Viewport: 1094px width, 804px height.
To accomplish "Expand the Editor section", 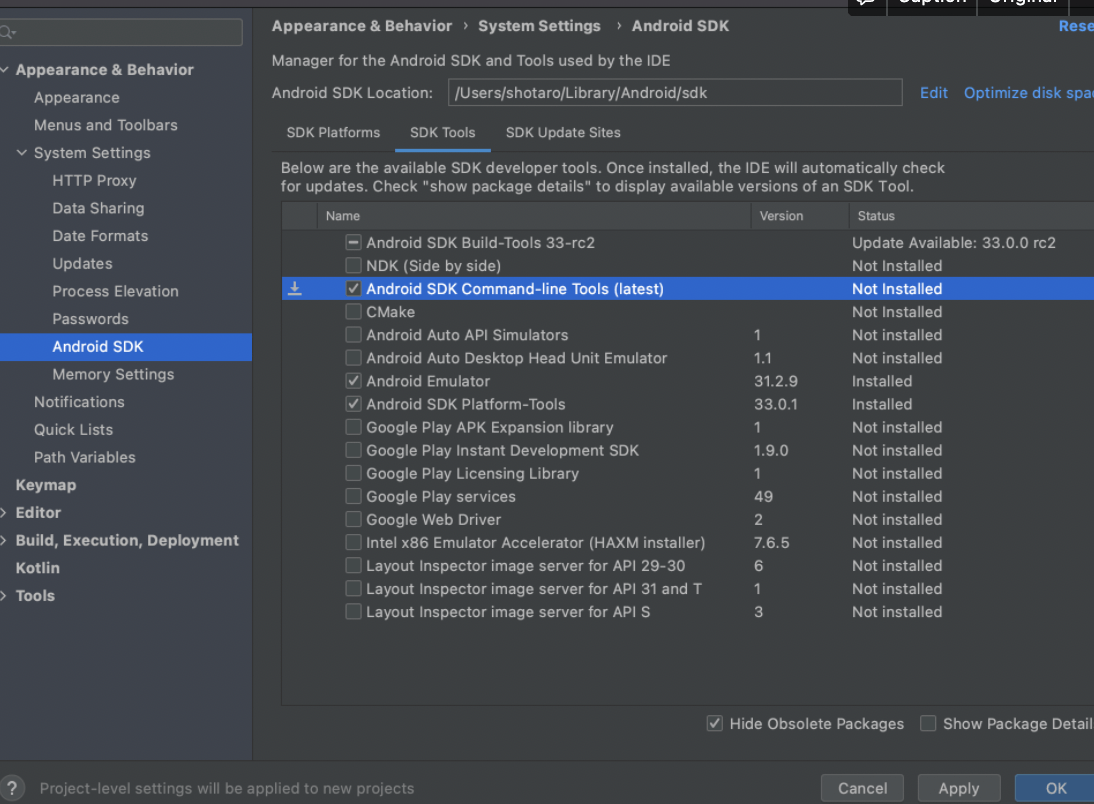I will 4,512.
